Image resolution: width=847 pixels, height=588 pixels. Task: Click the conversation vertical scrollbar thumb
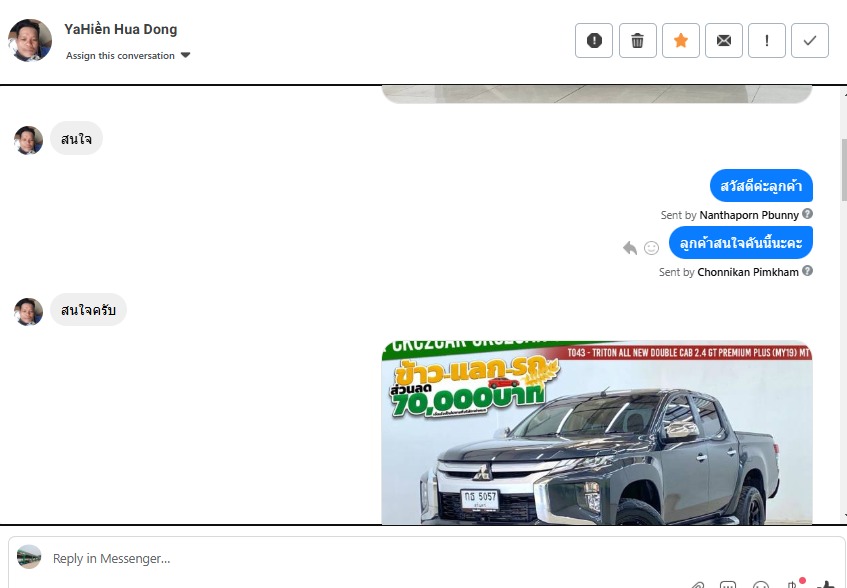click(x=844, y=169)
